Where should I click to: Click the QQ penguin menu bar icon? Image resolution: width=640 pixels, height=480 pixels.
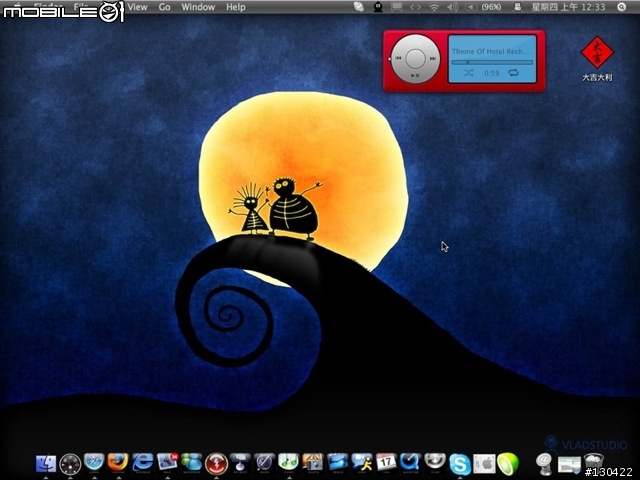378,7
